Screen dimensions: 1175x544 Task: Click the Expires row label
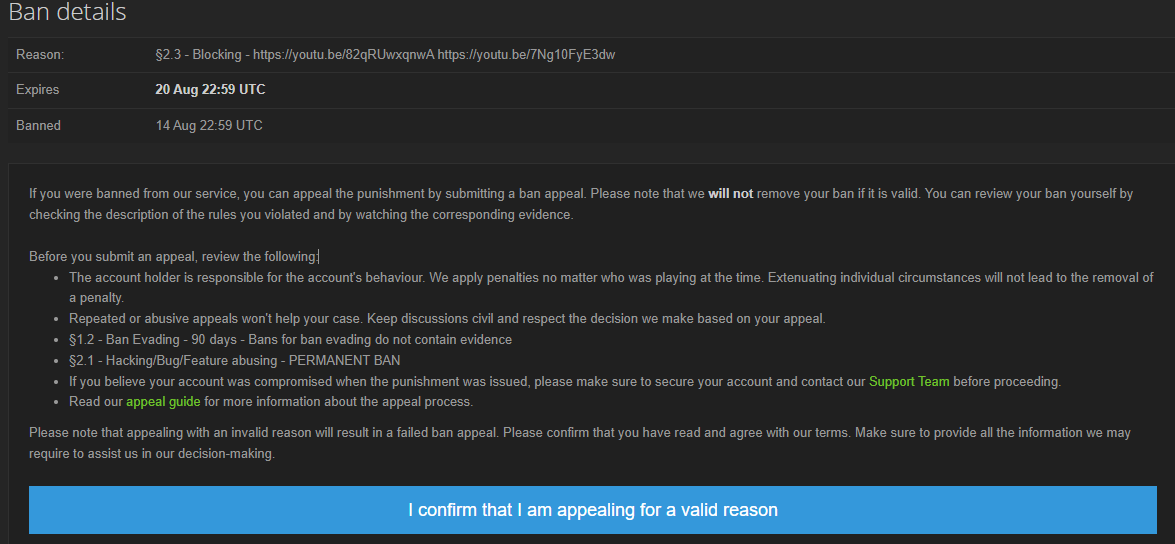(x=37, y=90)
